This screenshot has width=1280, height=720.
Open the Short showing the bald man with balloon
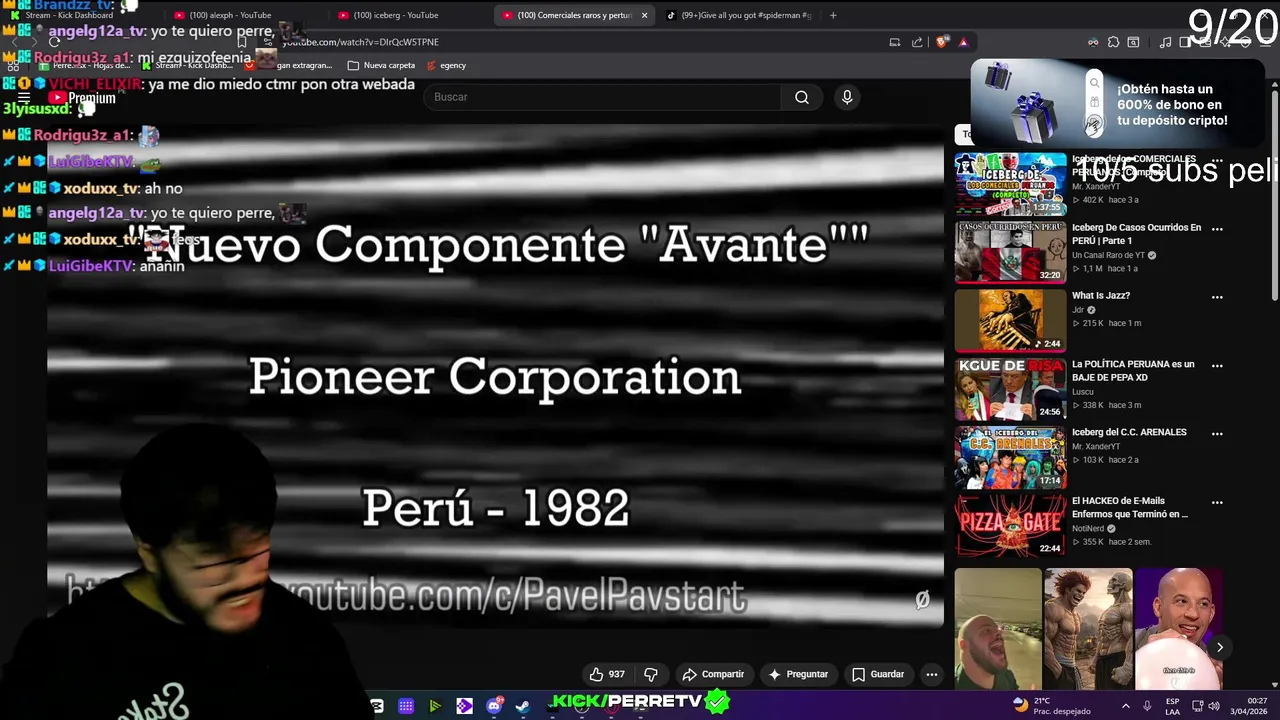point(1178,629)
